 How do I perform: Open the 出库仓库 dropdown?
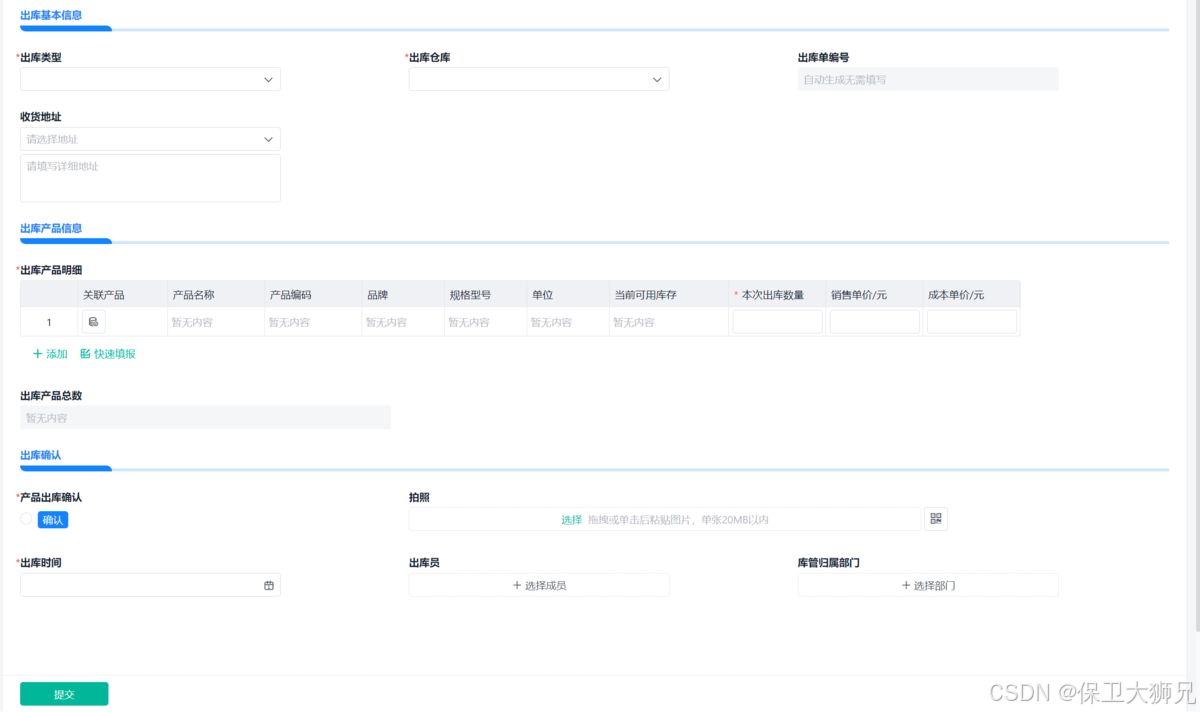(539, 79)
